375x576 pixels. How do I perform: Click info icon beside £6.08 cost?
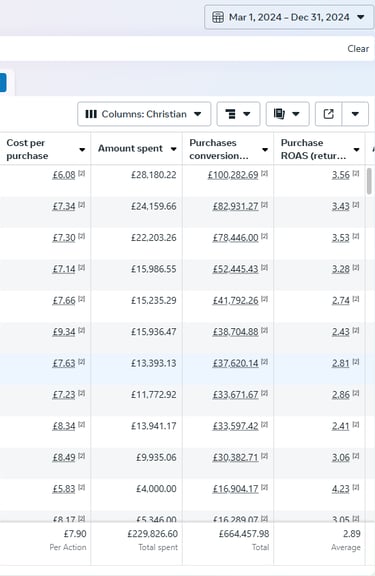pos(82,173)
